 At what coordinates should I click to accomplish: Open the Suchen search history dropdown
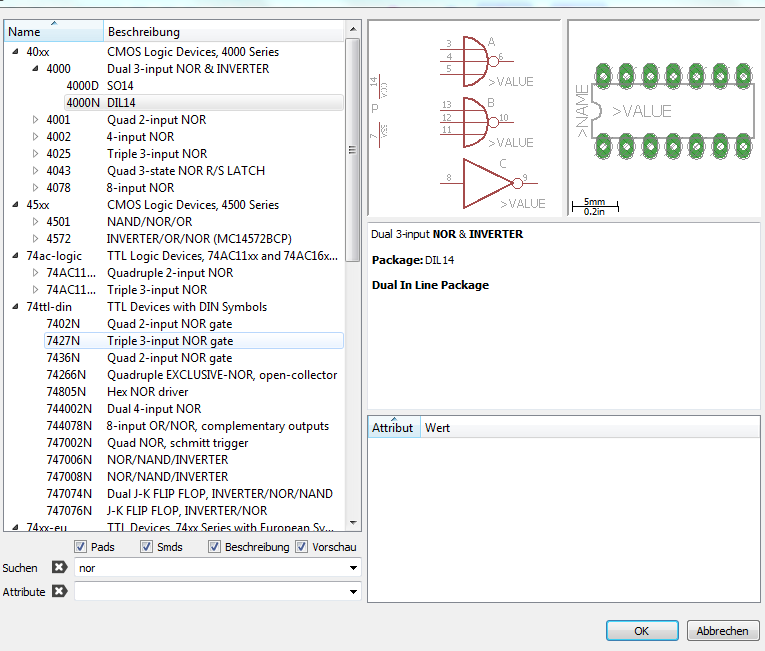pyautogui.click(x=353, y=568)
